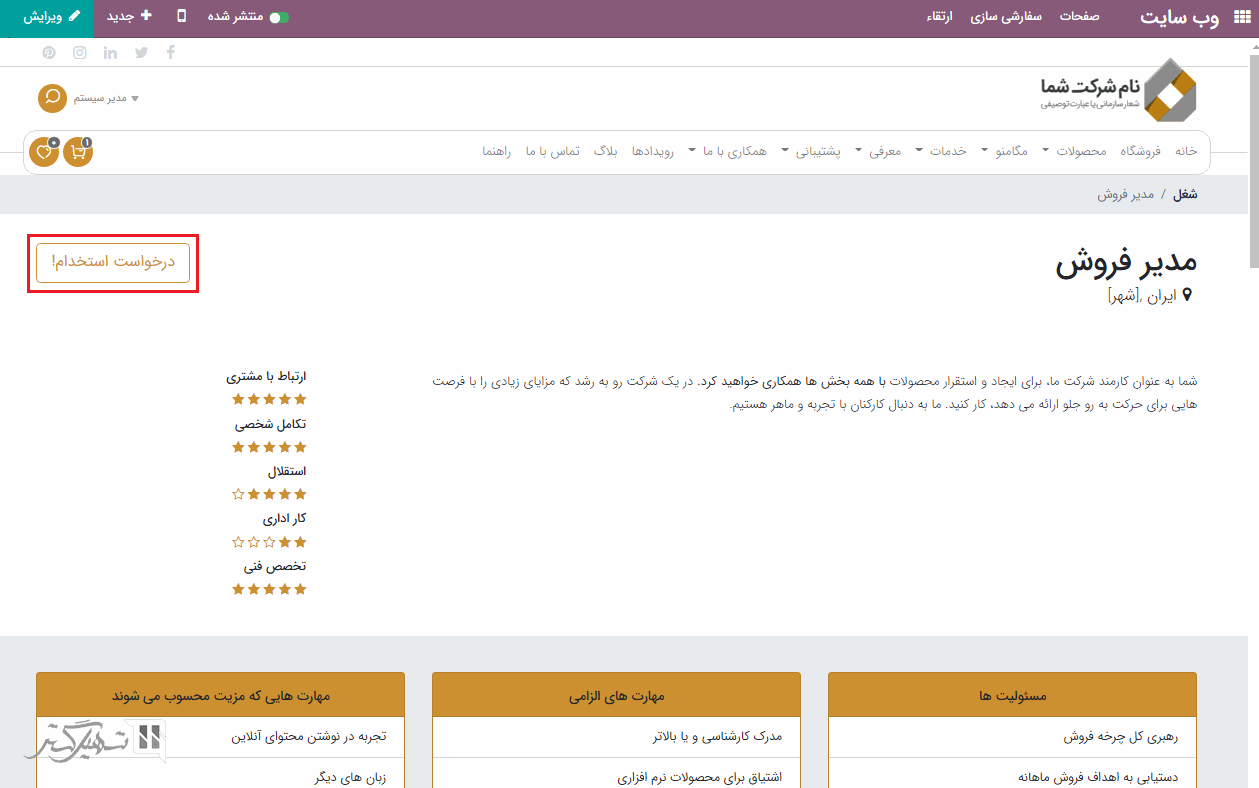The image size is (1259, 788).
Task: Open the Twitter social link
Action: (141, 52)
